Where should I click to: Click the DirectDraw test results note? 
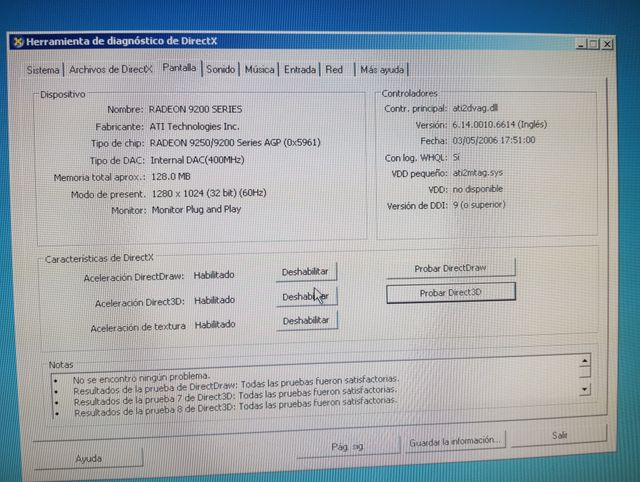236,385
